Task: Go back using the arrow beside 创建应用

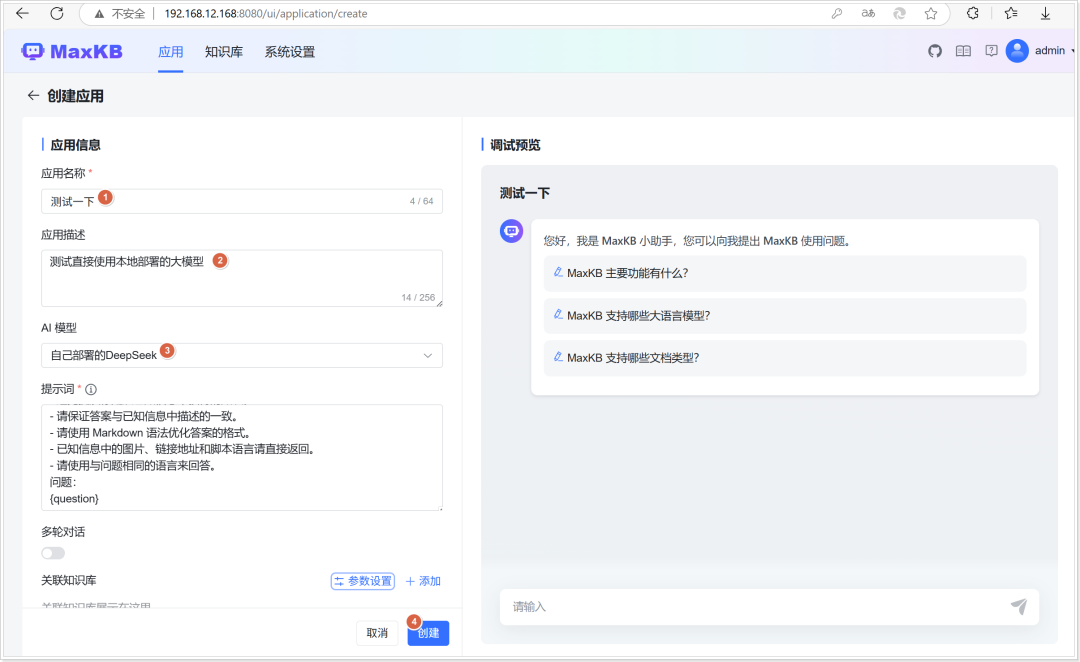Action: tap(33, 96)
